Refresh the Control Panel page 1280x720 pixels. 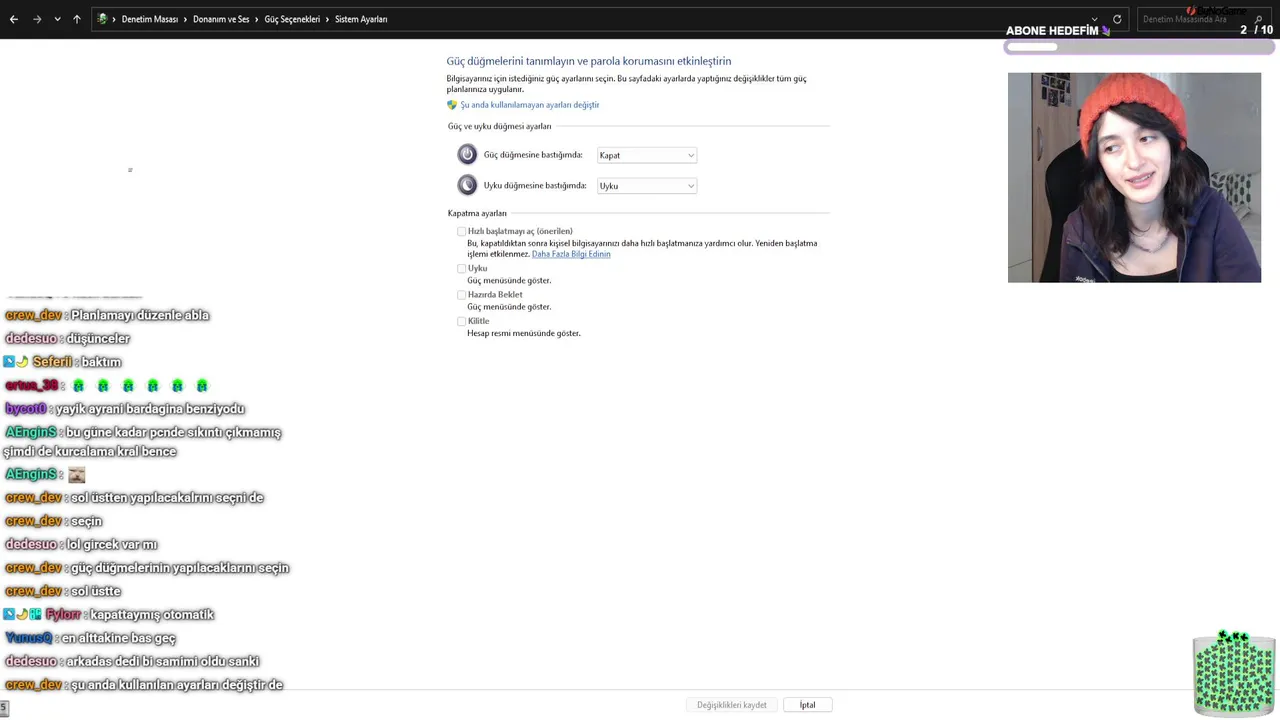[1117, 19]
